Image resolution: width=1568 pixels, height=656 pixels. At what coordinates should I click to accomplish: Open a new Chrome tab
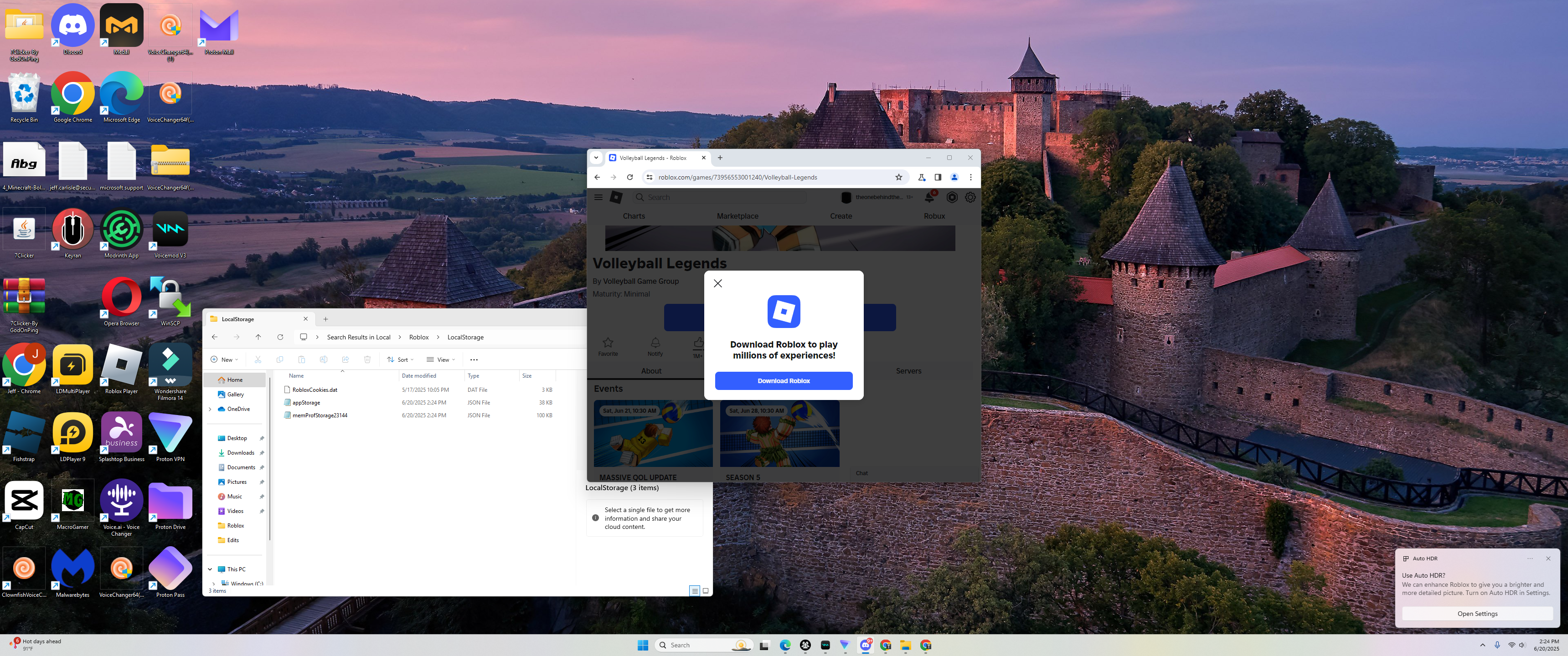click(x=720, y=158)
